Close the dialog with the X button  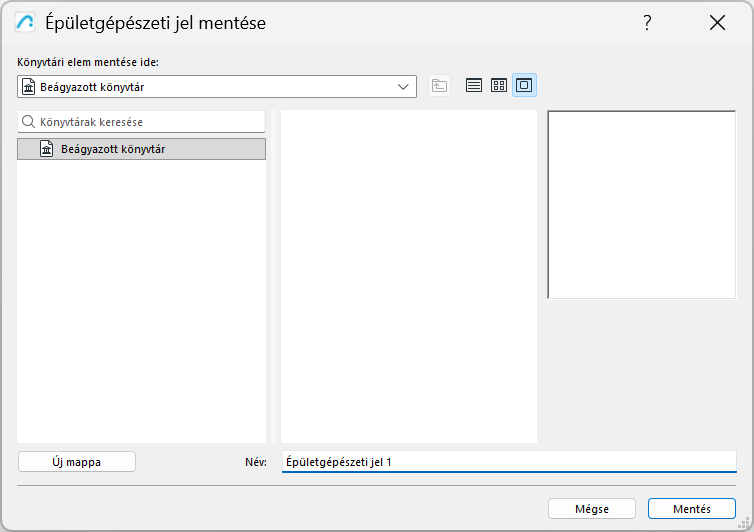coord(717,23)
